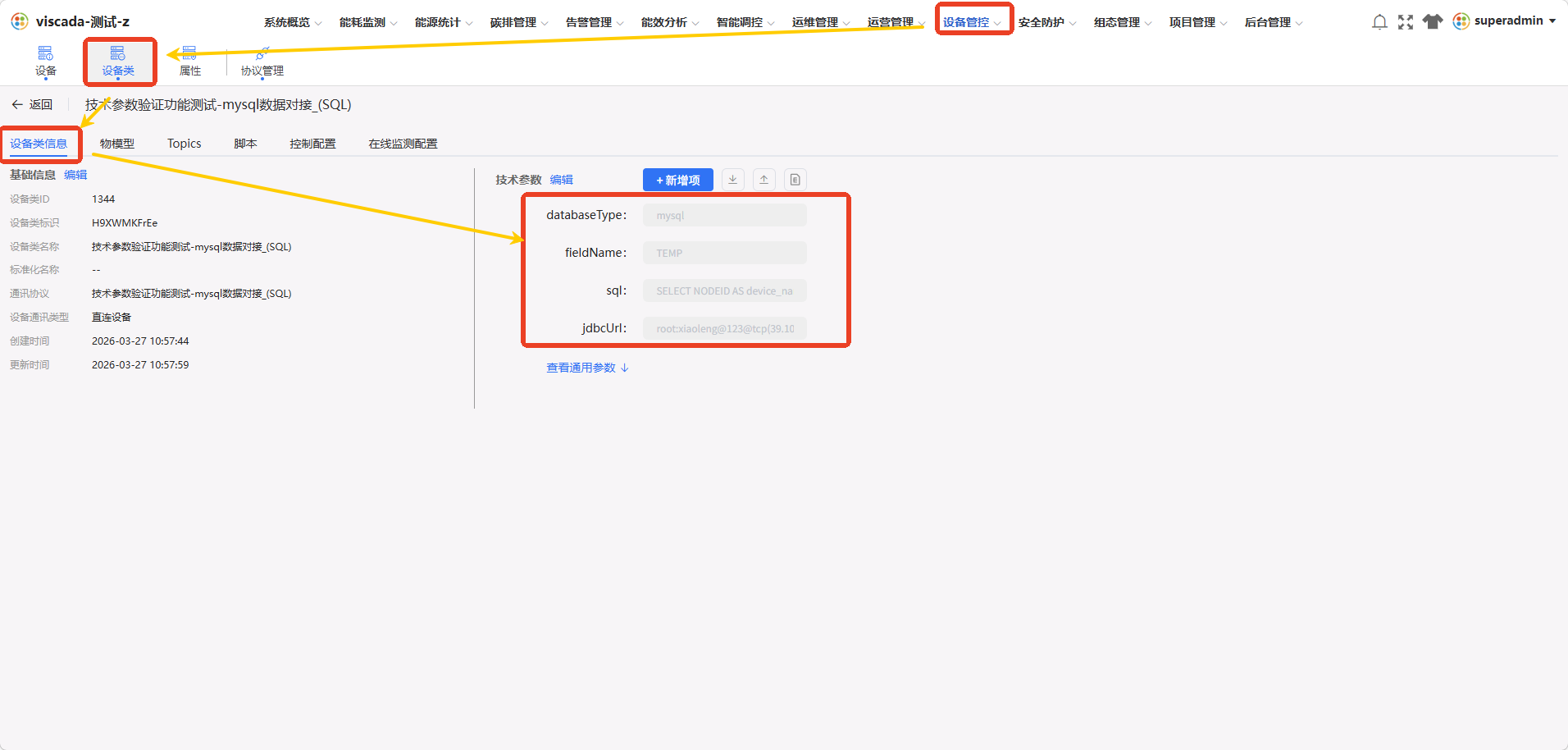Open the 后台管理 menu
This screenshot has width=1568, height=750.
(x=1274, y=22)
